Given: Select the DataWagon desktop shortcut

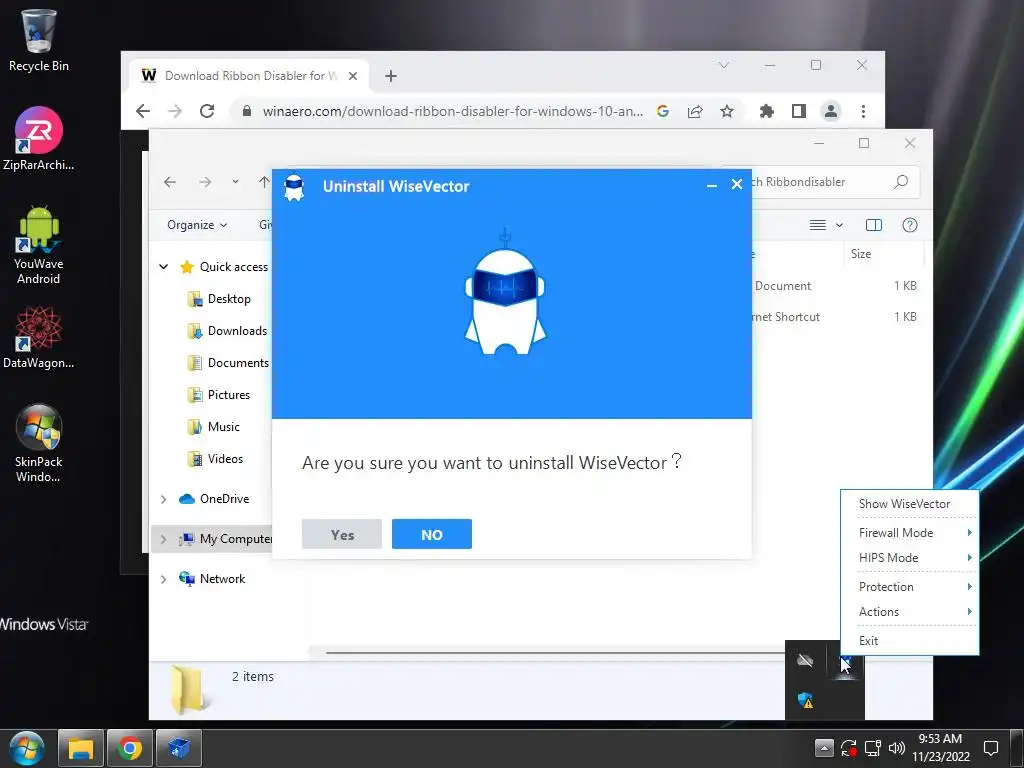Looking at the screenshot, I should [x=39, y=338].
